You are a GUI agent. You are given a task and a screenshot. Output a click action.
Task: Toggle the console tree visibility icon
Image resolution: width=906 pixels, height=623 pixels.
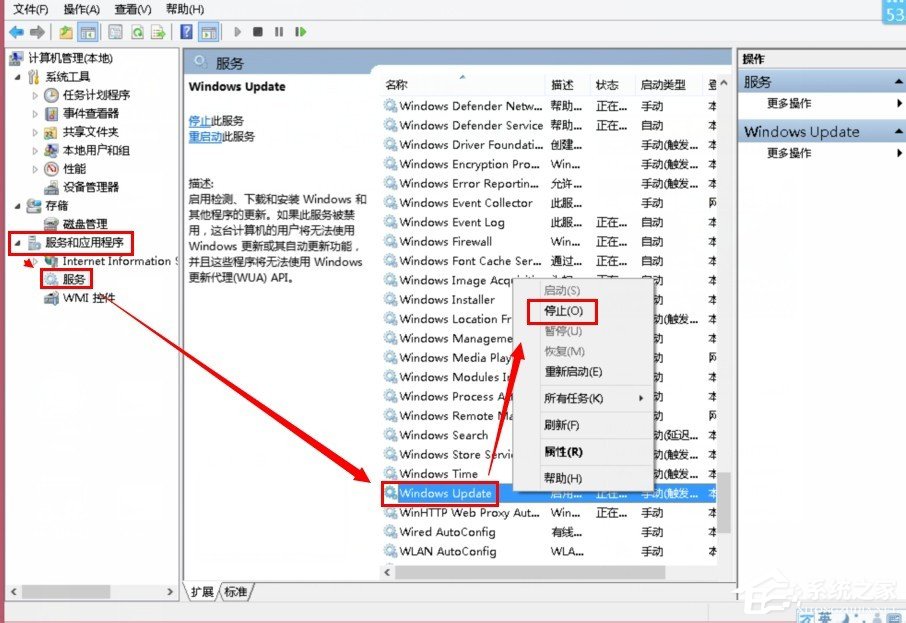pyautogui.click(x=88, y=31)
